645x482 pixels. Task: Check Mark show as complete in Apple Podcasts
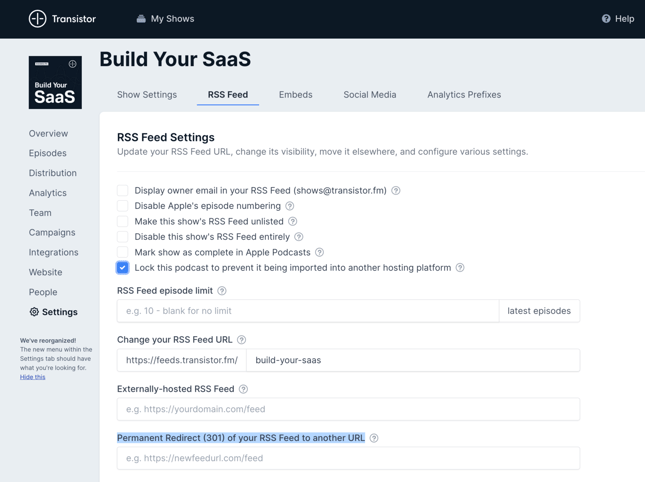[123, 252]
